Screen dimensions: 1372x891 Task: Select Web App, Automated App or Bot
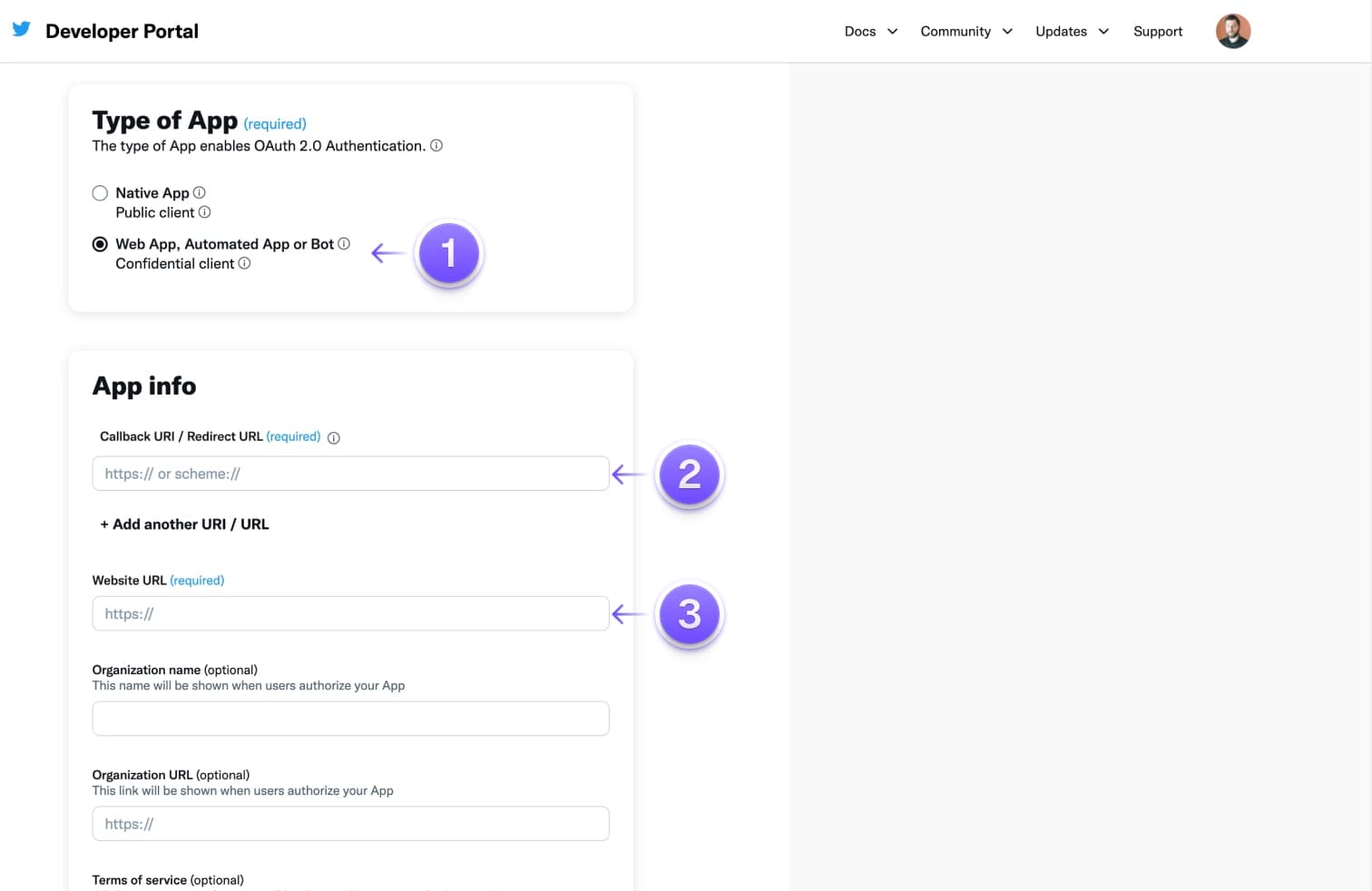coord(100,243)
